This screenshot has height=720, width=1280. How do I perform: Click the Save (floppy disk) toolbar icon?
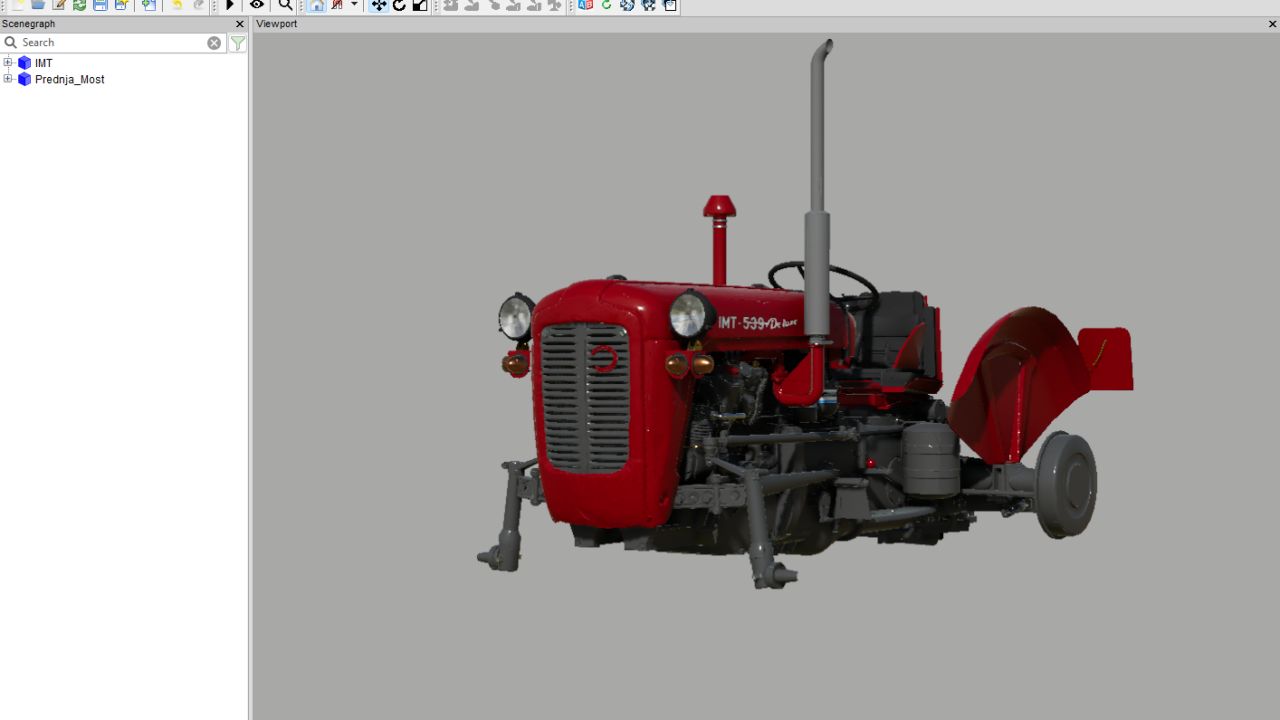[100, 5]
